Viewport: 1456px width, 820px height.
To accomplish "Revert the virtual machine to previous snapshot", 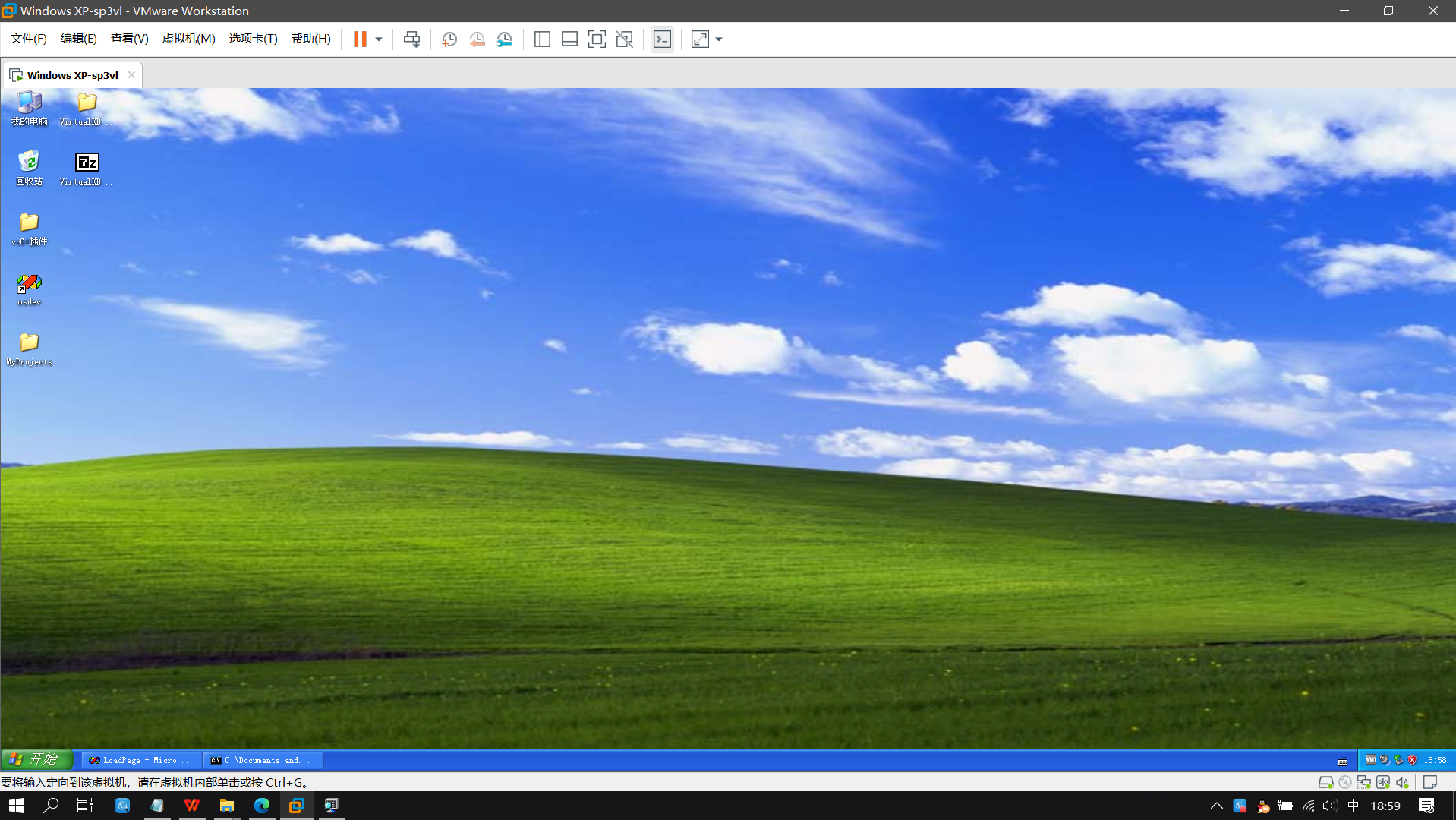I will click(477, 39).
